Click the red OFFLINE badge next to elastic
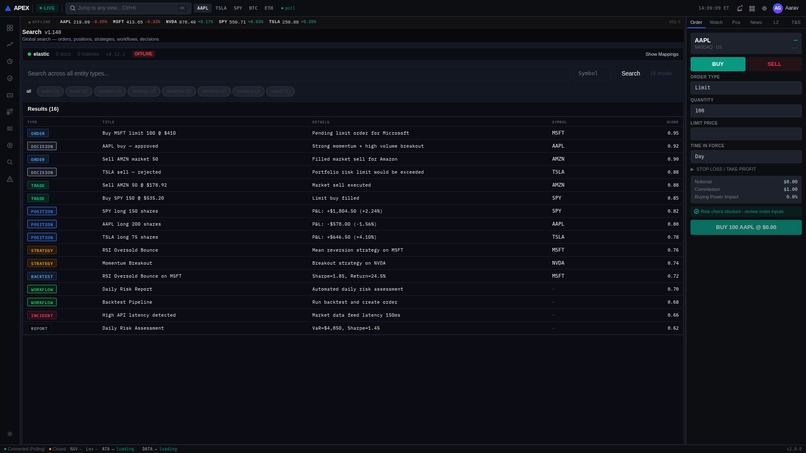The image size is (806, 453). pos(143,54)
